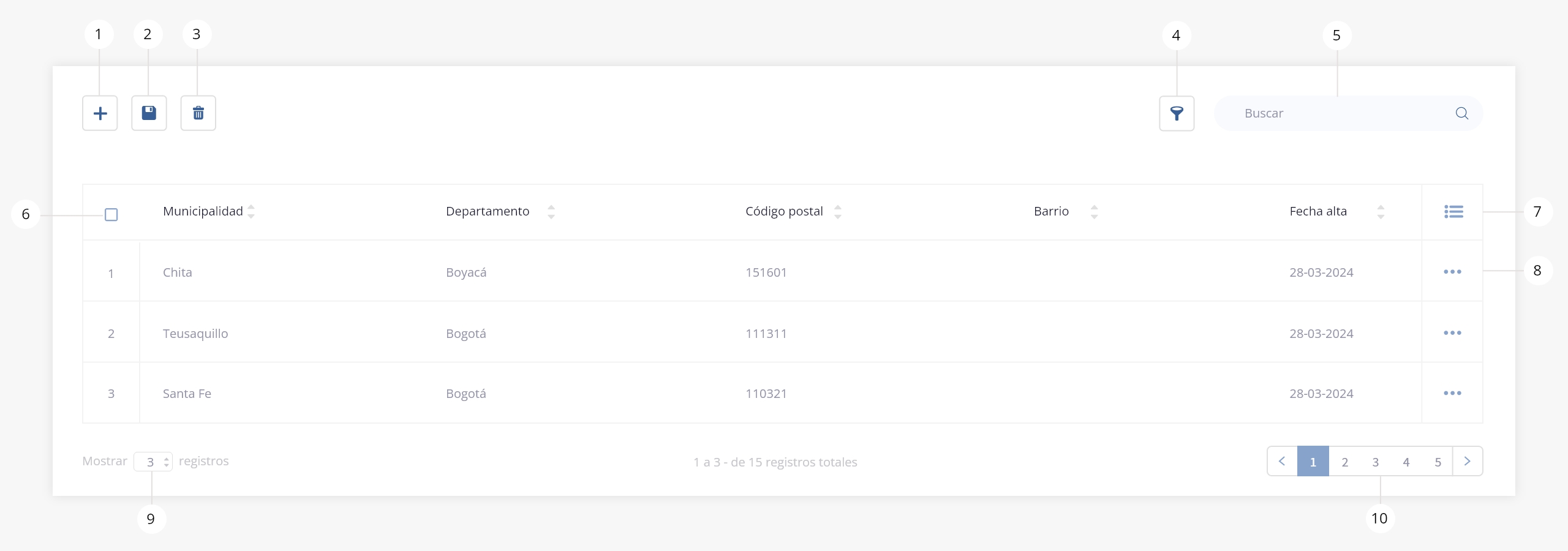
Task: Click the plus icon to add record
Action: (100, 113)
